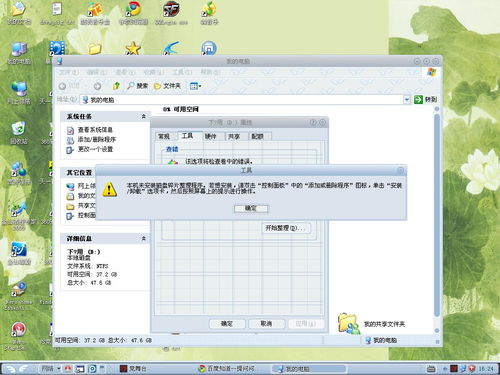Open 回收站 desktop icon
Image resolution: width=500 pixels, height=375 pixels.
tap(18, 132)
